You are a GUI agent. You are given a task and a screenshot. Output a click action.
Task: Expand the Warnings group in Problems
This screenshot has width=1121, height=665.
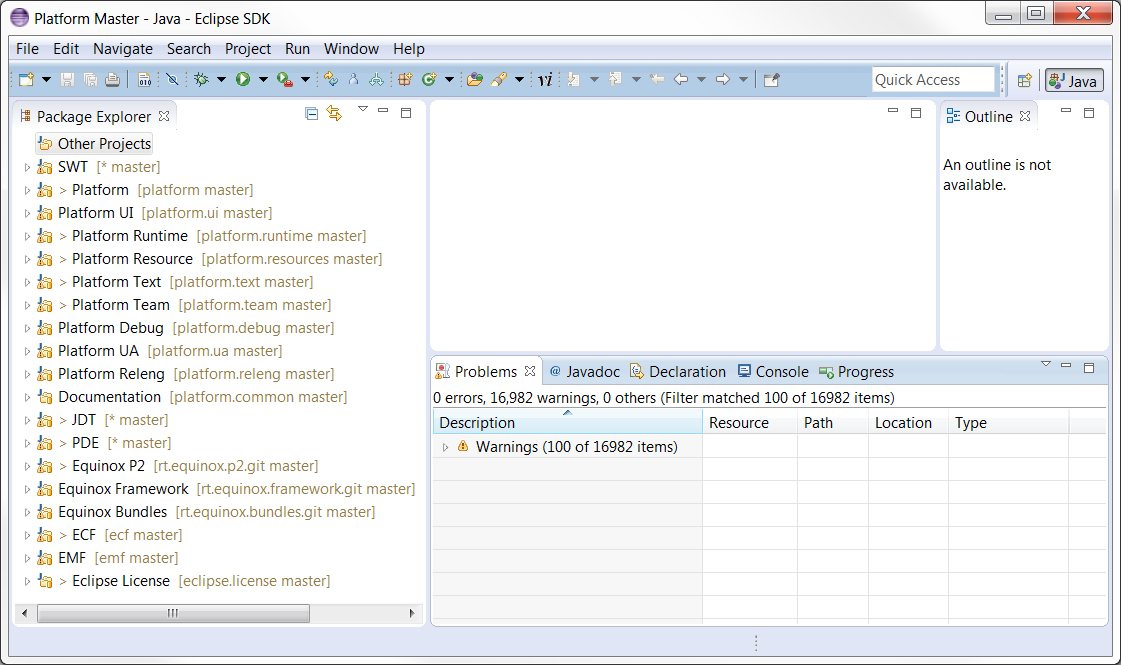[445, 447]
